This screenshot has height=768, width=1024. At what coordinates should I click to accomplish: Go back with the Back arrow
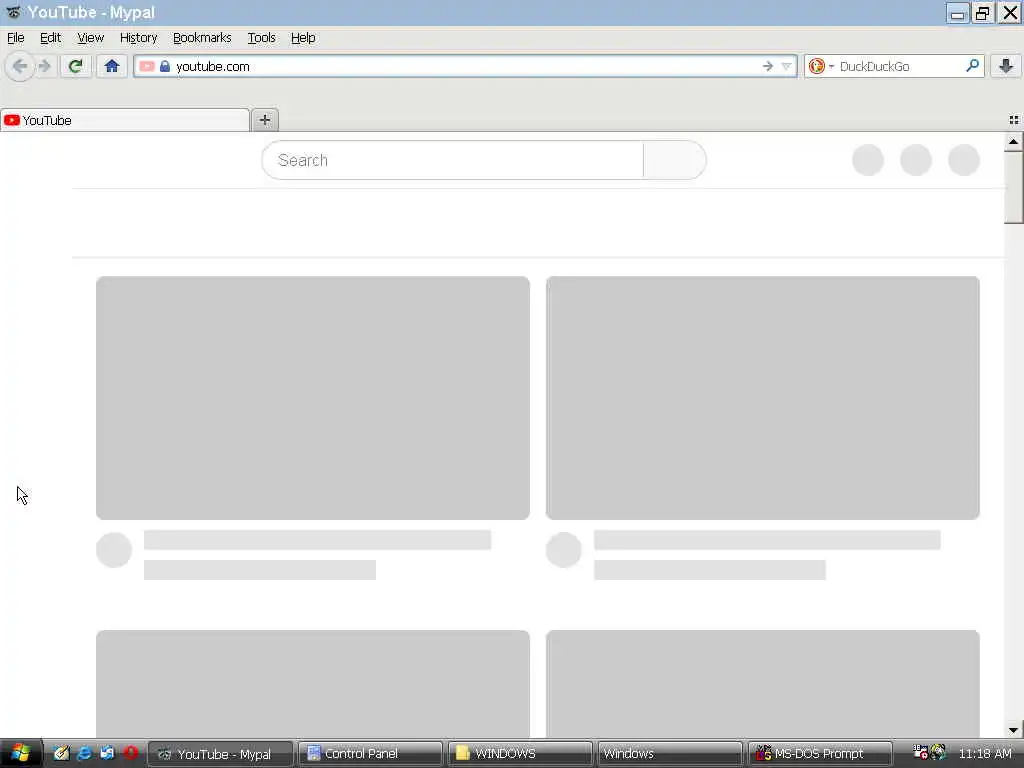tap(20, 66)
